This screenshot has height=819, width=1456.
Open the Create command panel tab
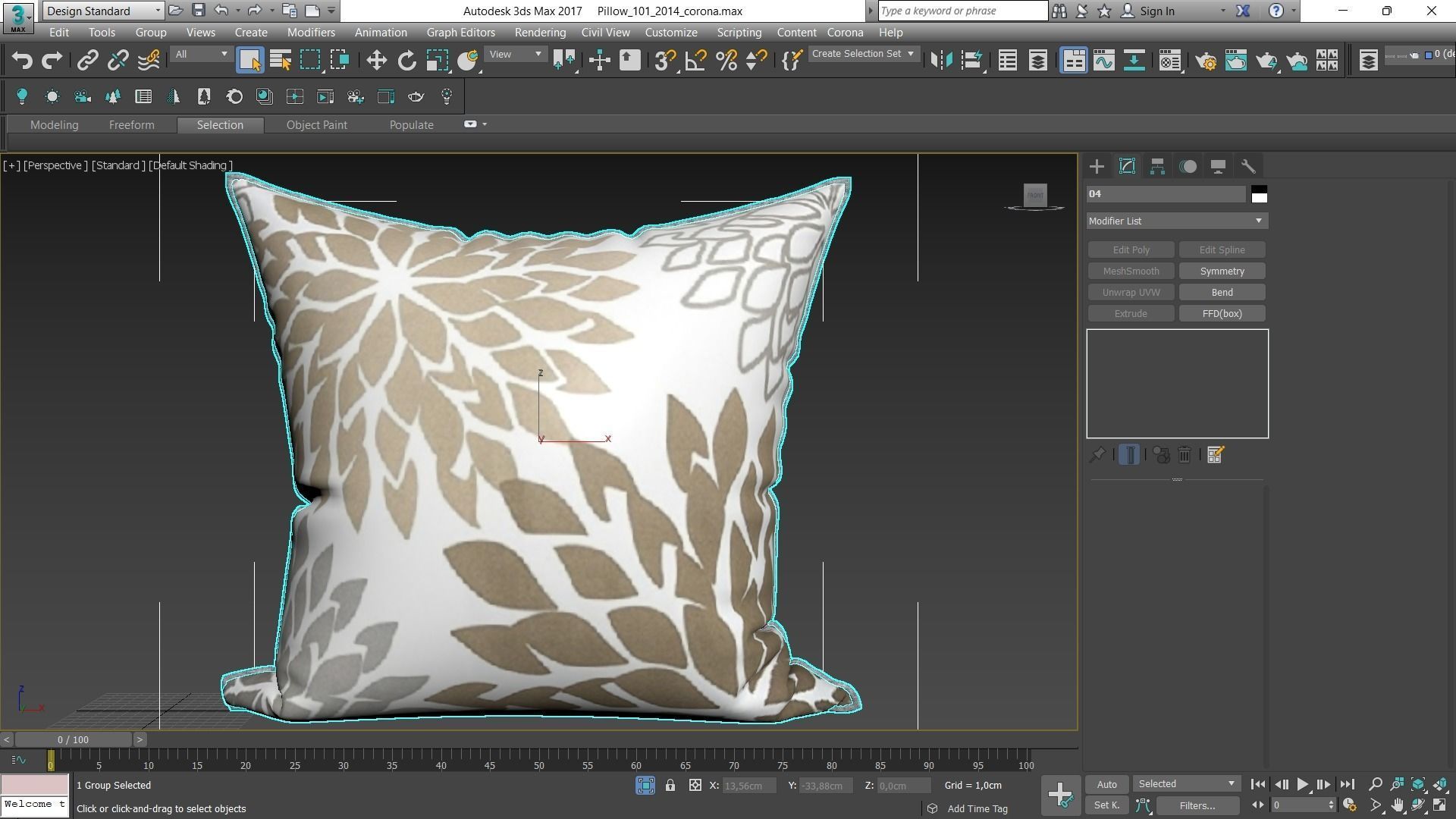point(1097,166)
